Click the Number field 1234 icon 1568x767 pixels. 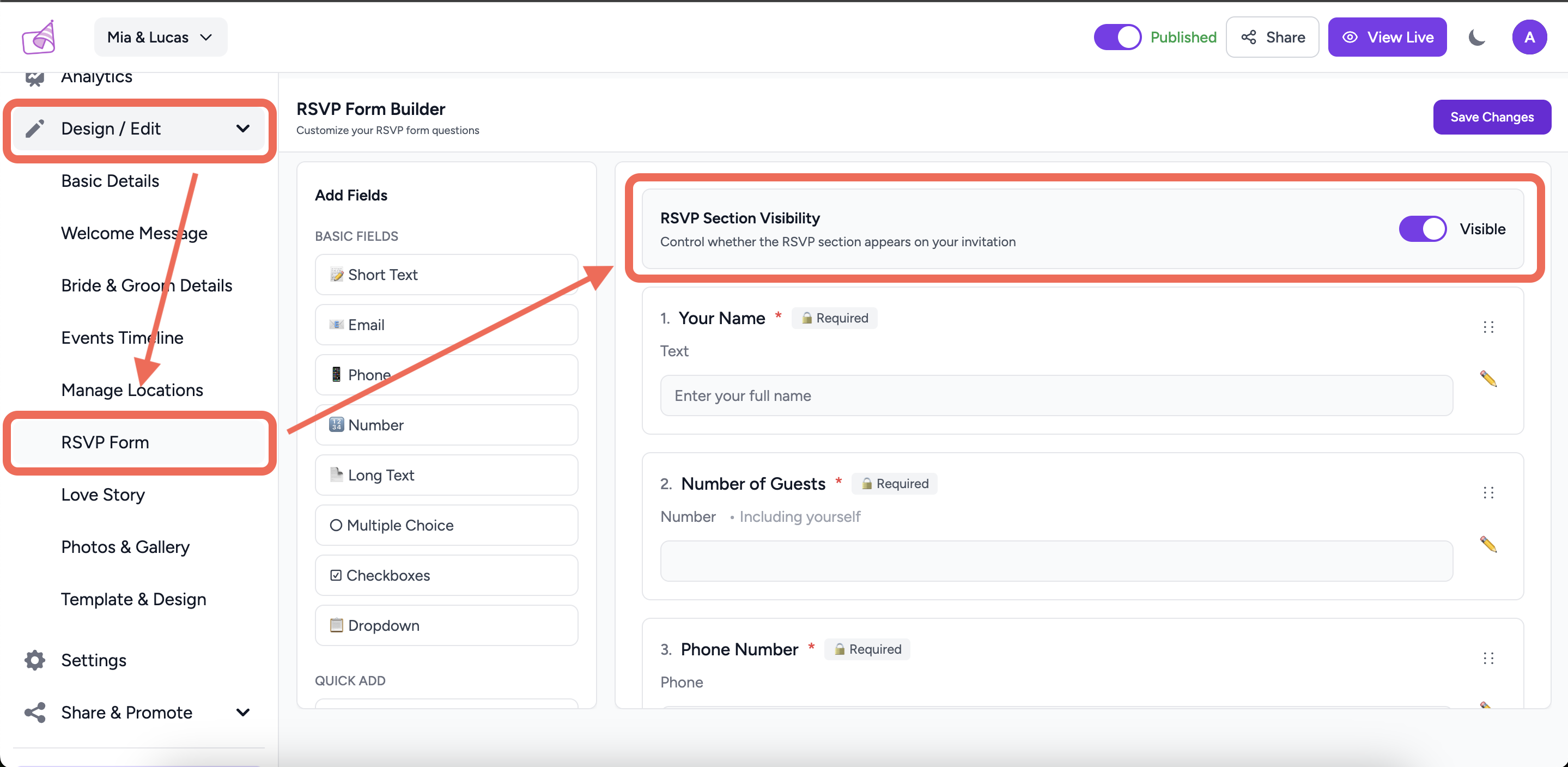coord(337,424)
